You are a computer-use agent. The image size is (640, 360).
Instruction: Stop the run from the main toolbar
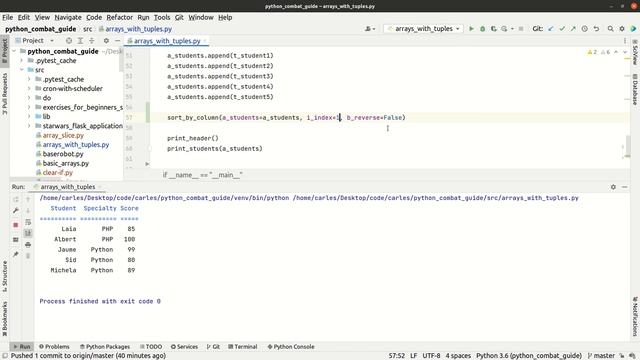click(x=521, y=29)
